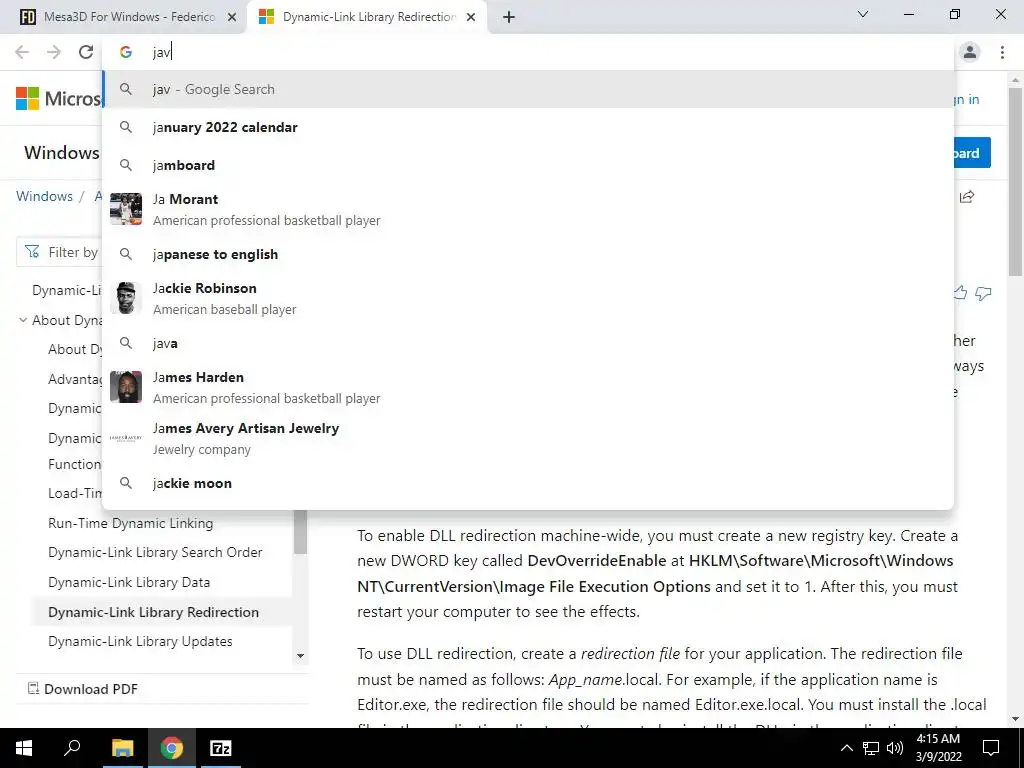Select the Jackie Robinson suggestion

point(528,298)
